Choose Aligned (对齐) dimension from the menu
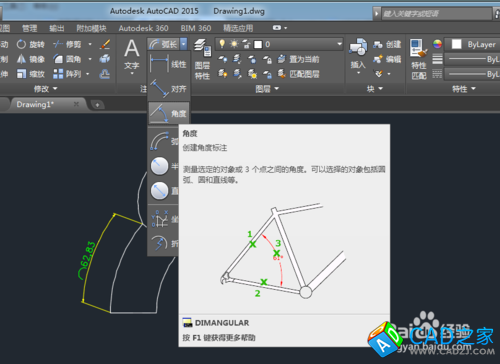 [169, 88]
